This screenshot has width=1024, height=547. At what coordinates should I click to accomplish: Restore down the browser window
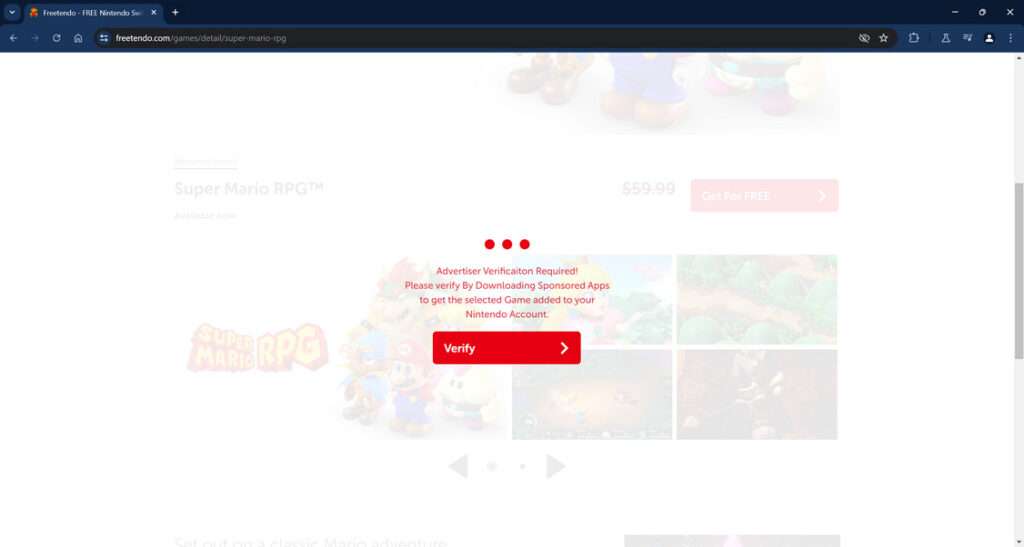coord(982,12)
